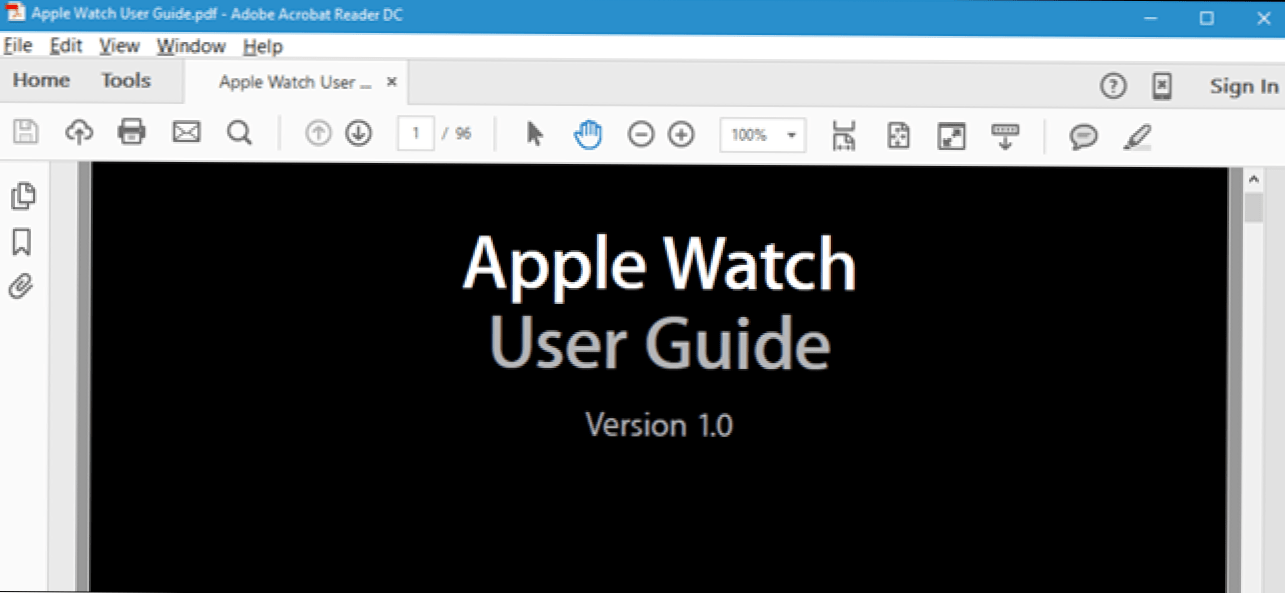Switch to the Tools tab
The image size is (1285, 593).
(x=126, y=80)
